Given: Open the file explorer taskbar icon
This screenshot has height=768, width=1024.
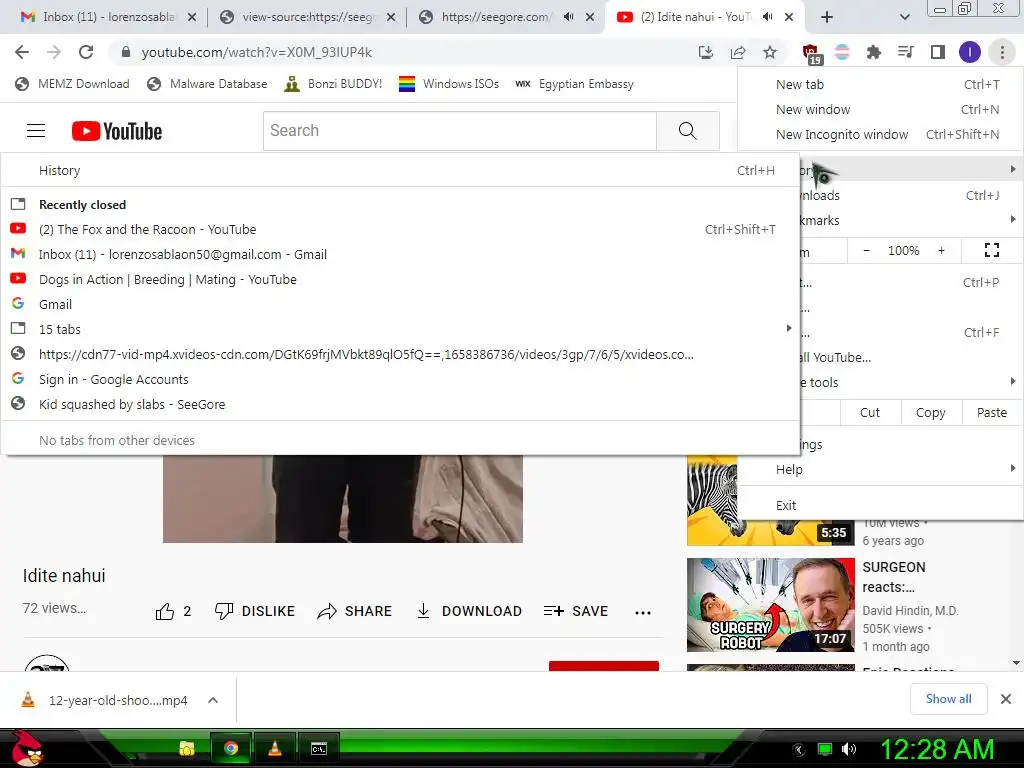Looking at the screenshot, I should pos(187,748).
